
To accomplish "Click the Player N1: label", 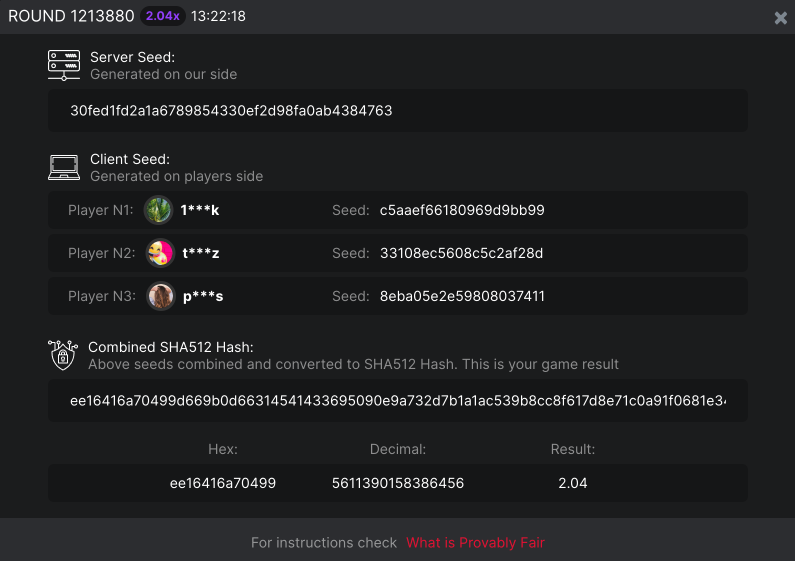I will click(100, 210).
